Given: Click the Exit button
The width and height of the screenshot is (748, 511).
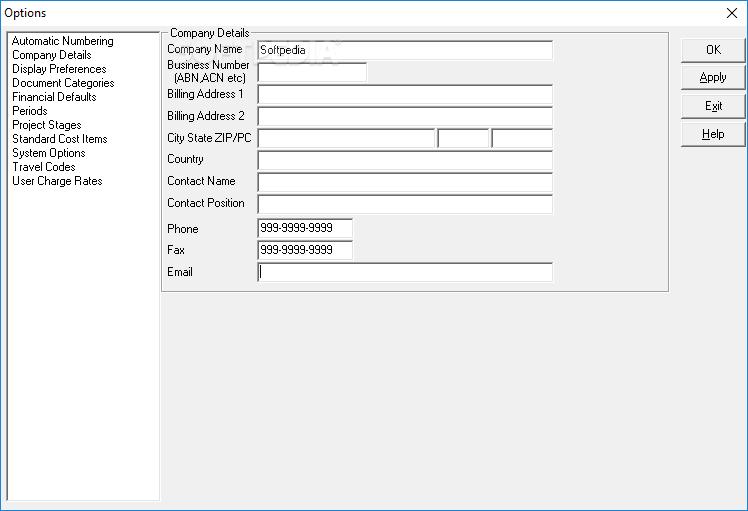Looking at the screenshot, I should point(713,106).
